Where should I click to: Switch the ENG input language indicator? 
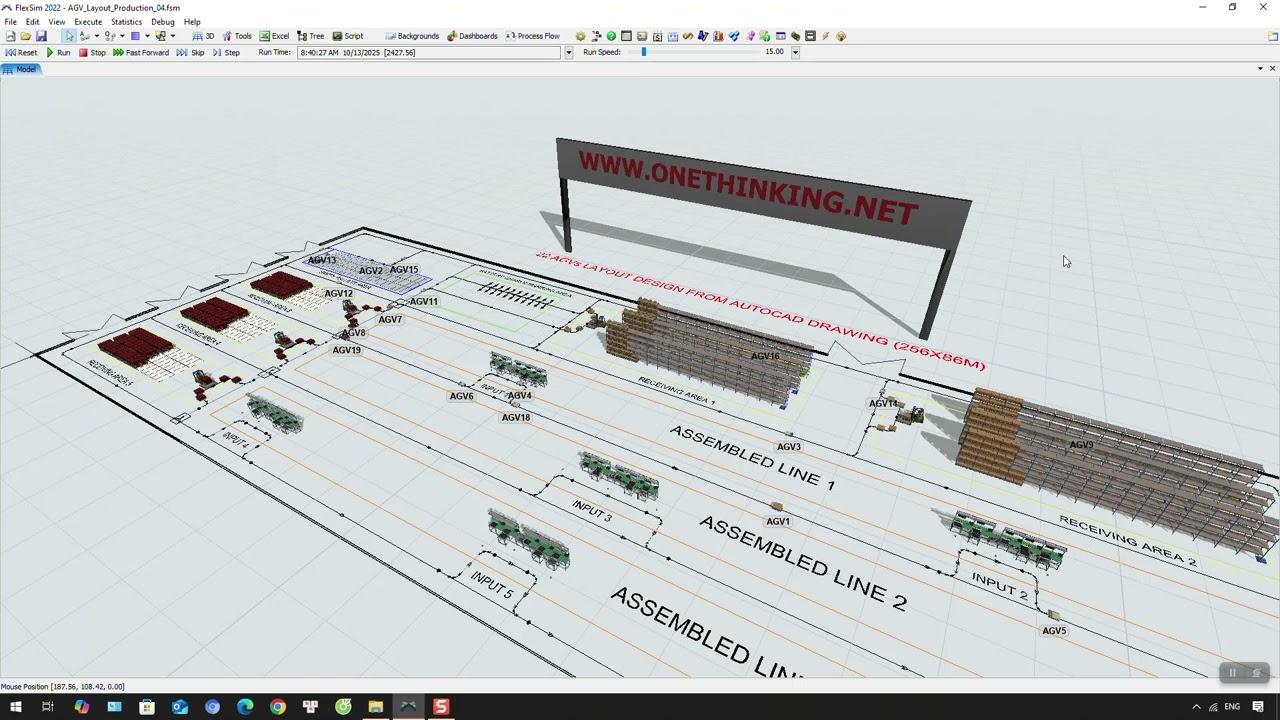click(1232, 707)
